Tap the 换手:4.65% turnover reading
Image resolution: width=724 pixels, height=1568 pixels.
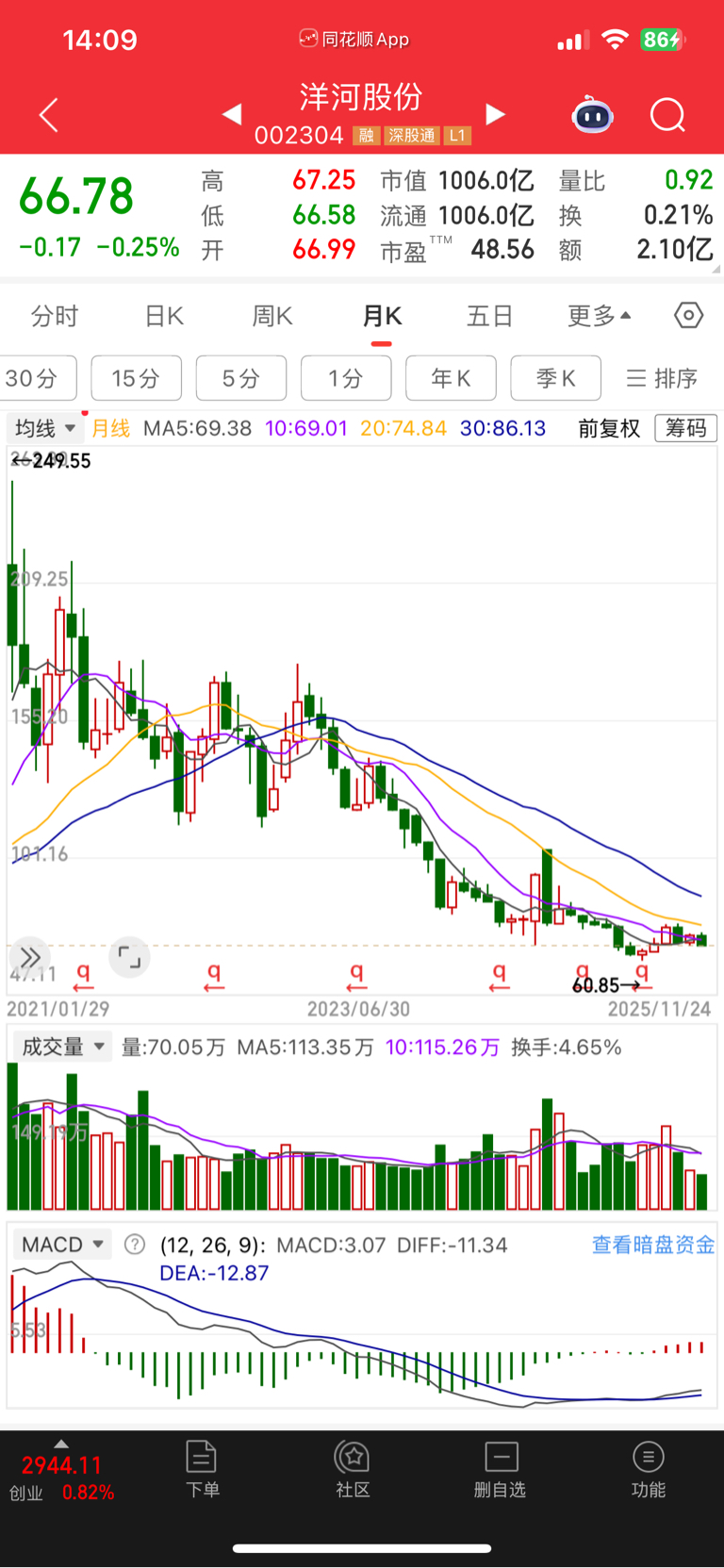point(567,1048)
